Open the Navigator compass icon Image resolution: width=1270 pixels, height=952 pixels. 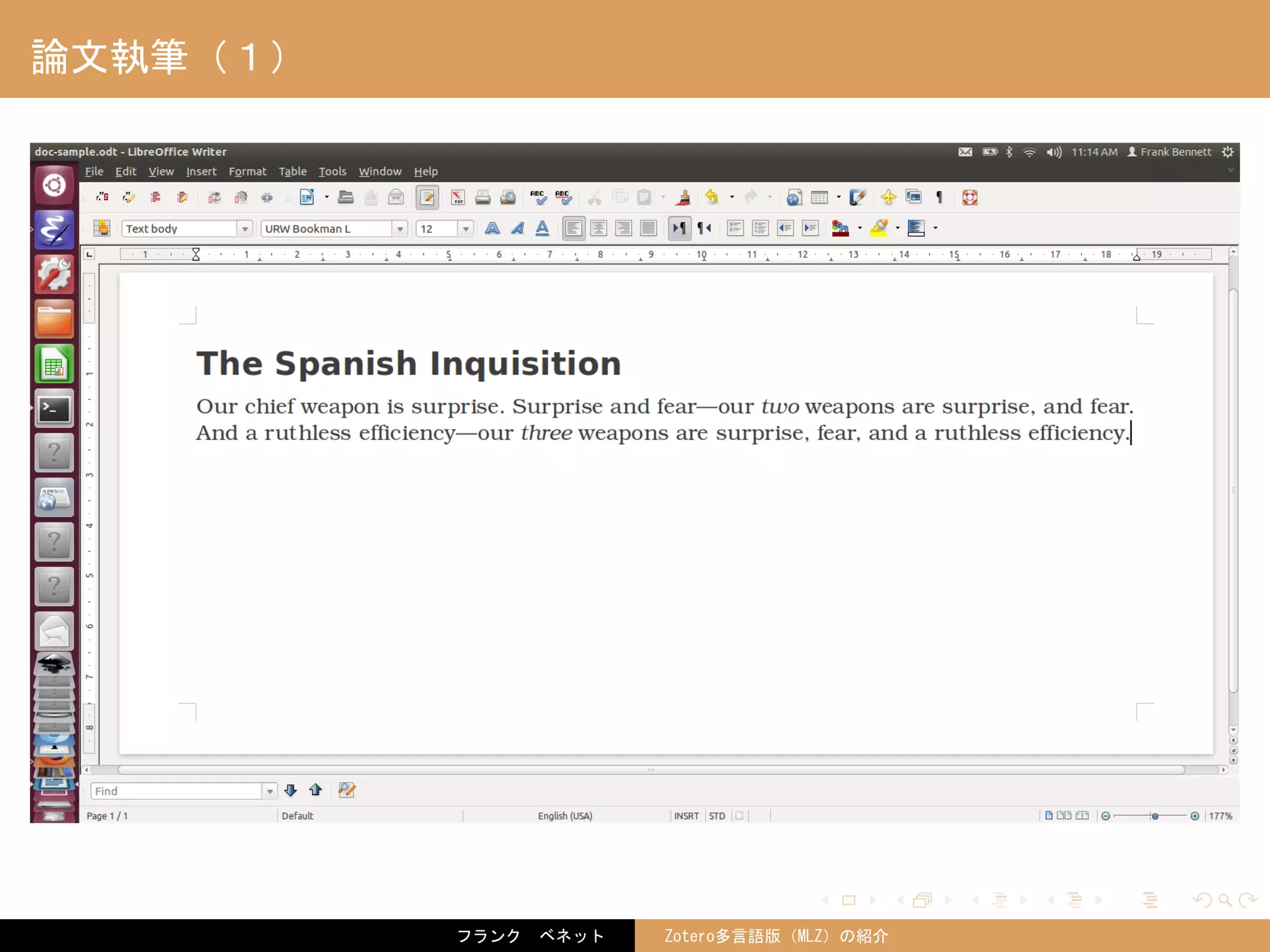click(888, 198)
